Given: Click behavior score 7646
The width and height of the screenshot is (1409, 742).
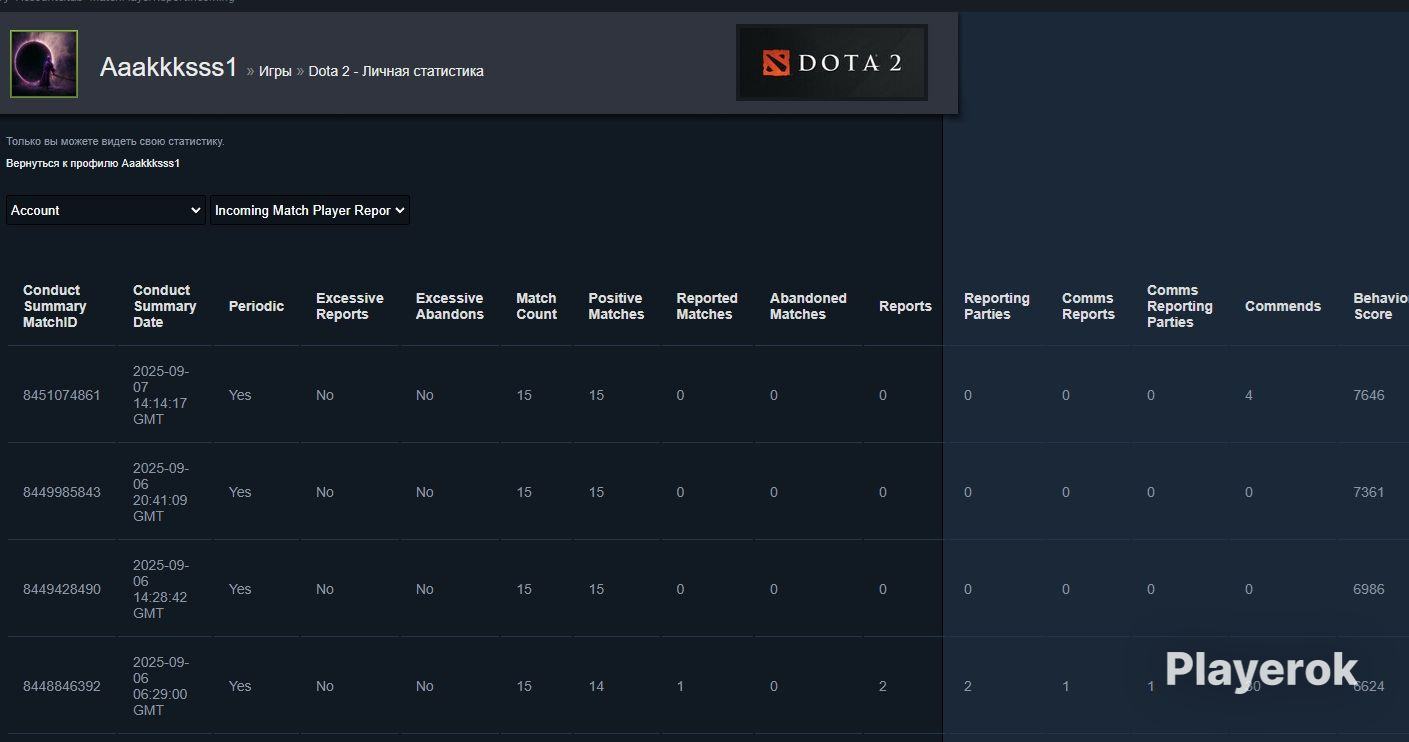Looking at the screenshot, I should tap(1369, 395).
